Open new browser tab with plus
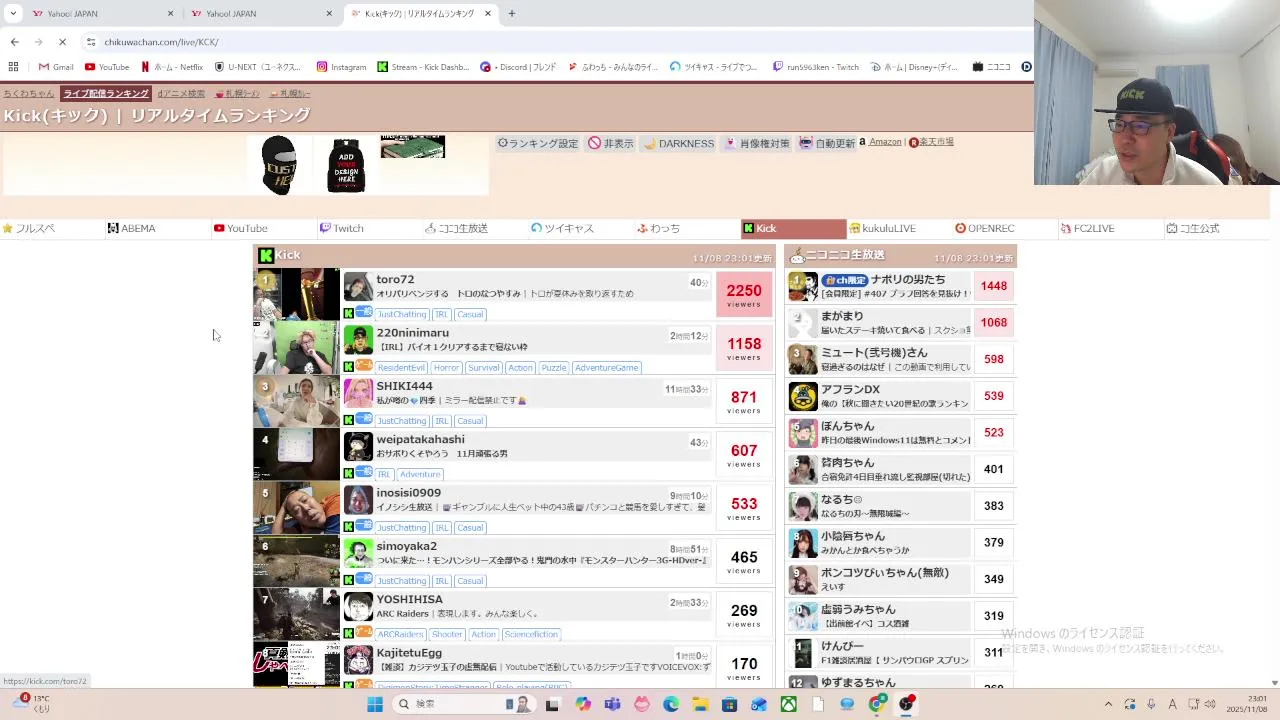This screenshot has height=720, width=1280. (x=511, y=14)
